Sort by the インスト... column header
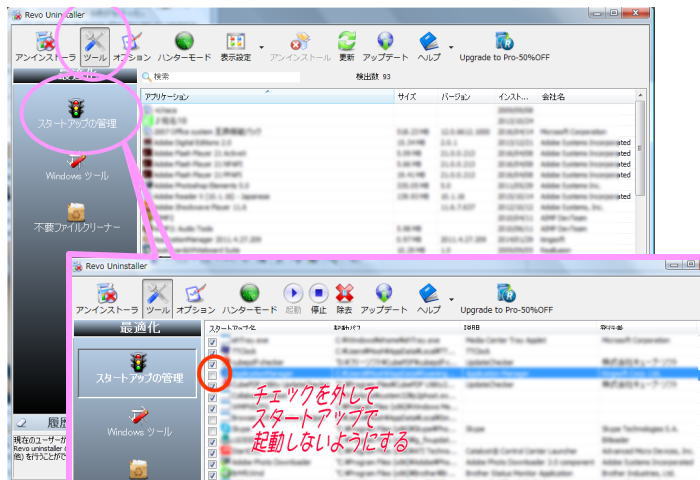Viewport: 700px width, 480px height. tap(517, 96)
